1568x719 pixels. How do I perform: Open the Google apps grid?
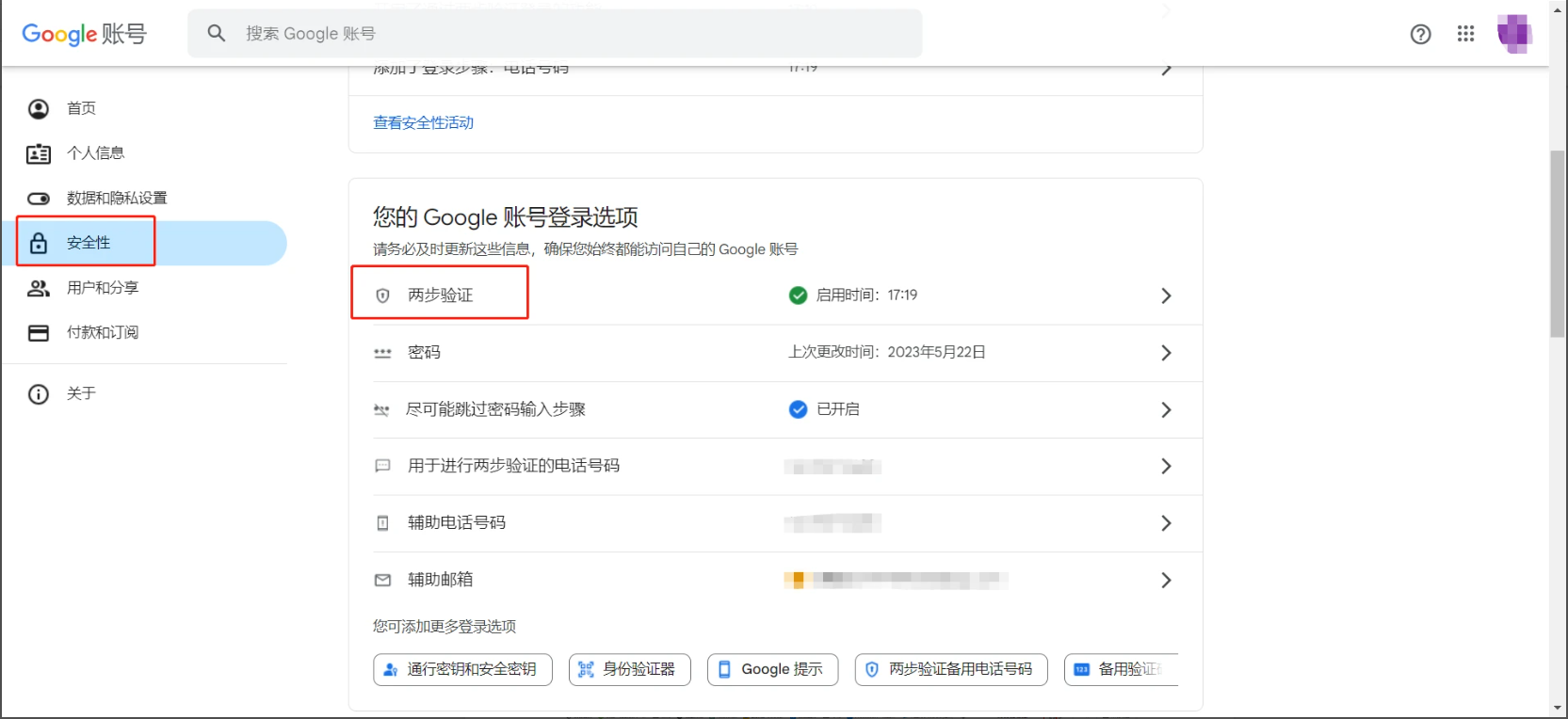(x=1465, y=34)
